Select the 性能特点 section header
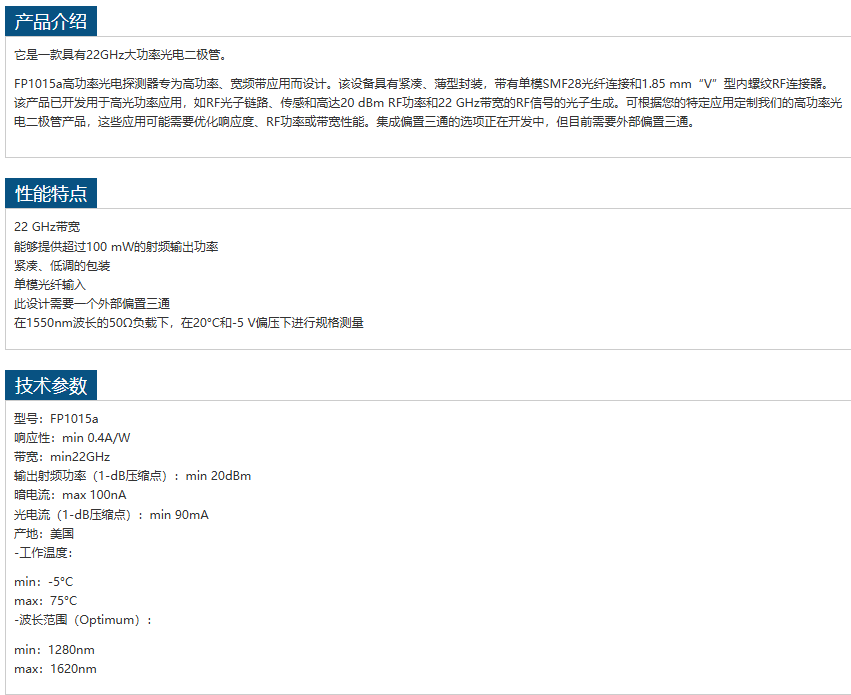851x695 pixels. pyautogui.click(x=52, y=193)
